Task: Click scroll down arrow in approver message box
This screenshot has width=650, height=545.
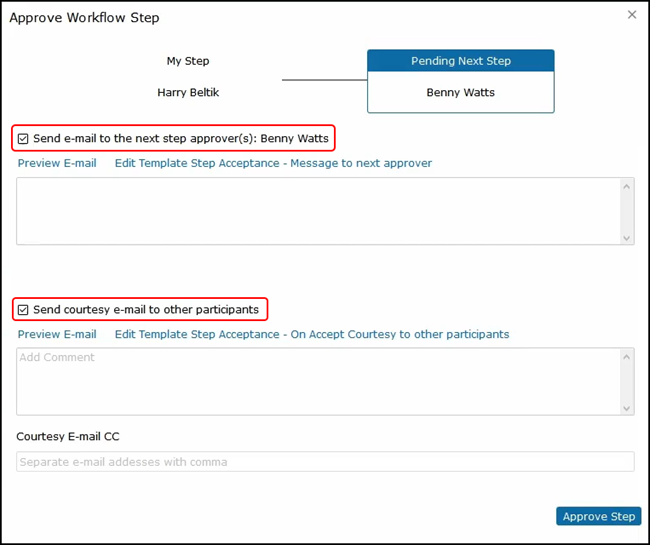Action: 627,237
